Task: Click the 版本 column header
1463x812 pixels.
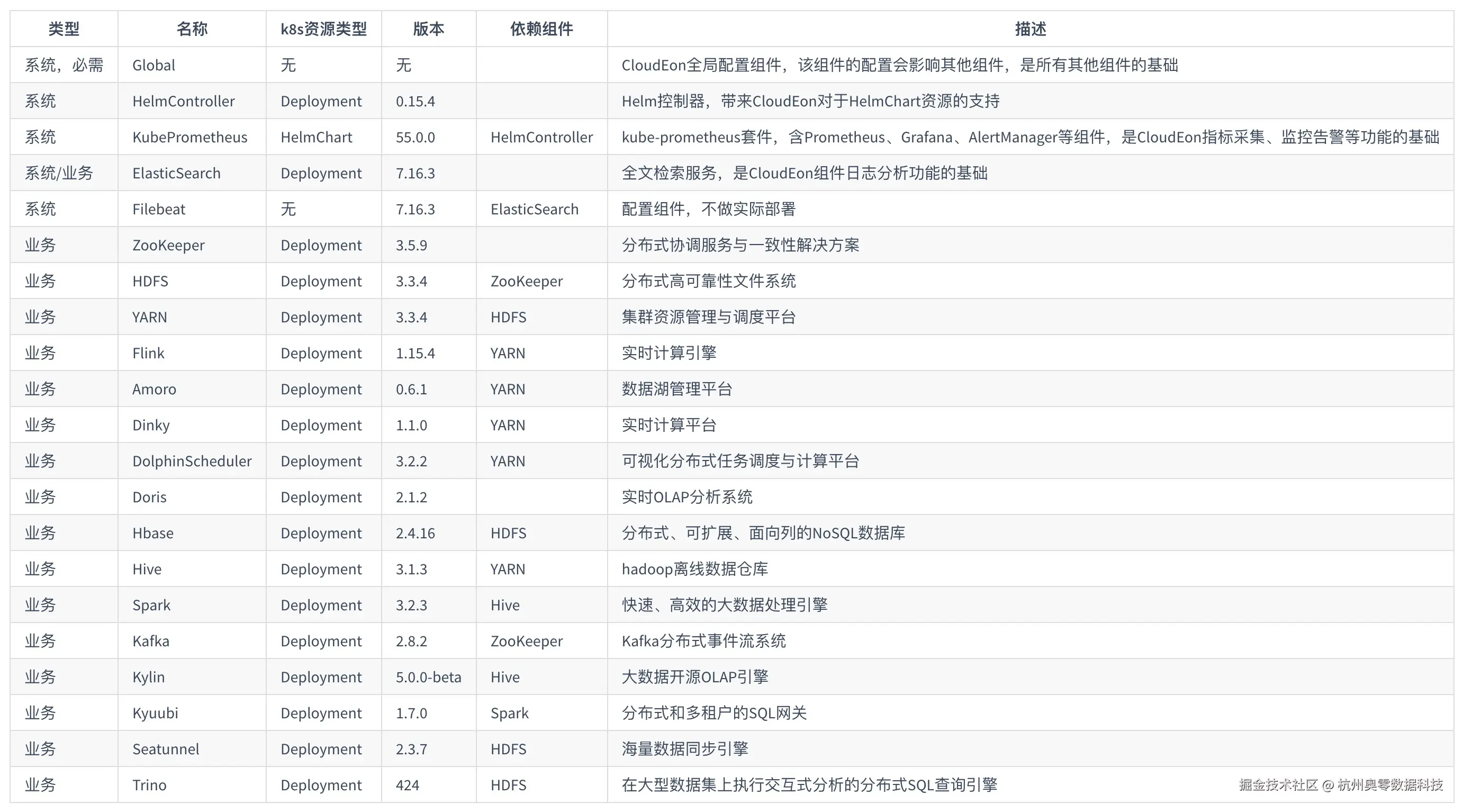Action: pyautogui.click(x=429, y=29)
